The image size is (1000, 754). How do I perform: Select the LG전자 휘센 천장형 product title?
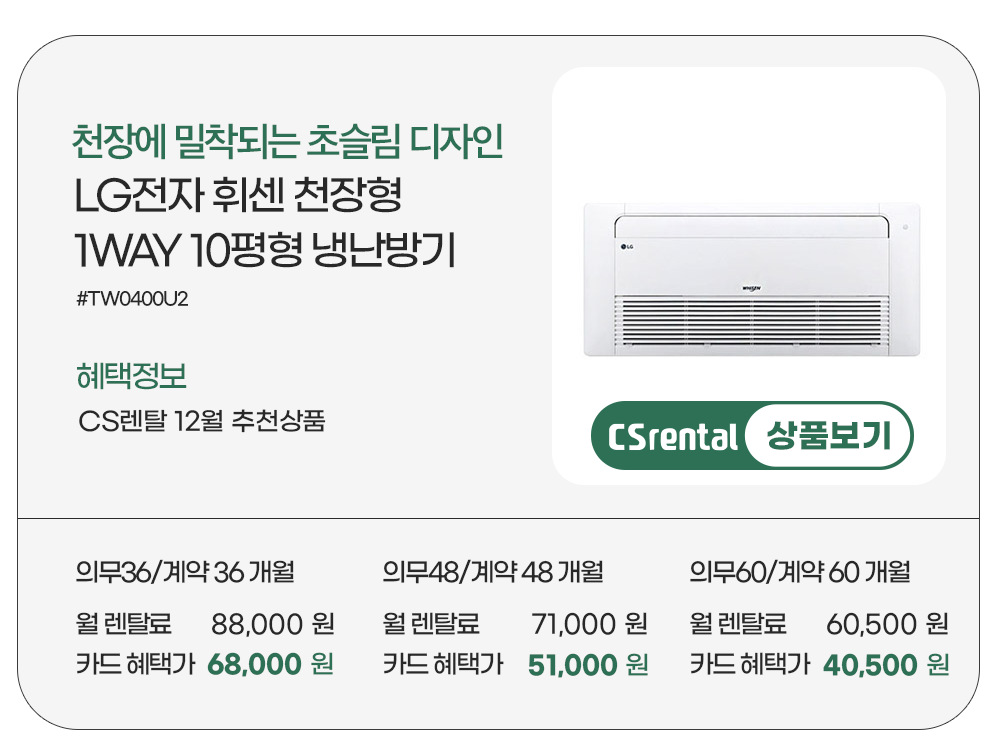click(238, 196)
